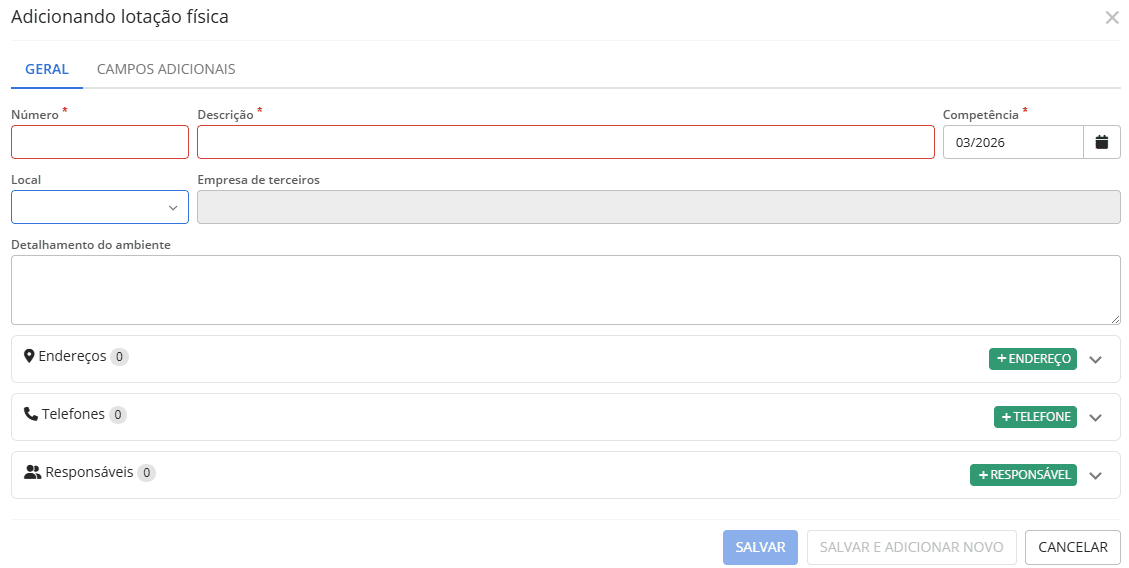Click into the Descrição text field
This screenshot has width=1129, height=568.
coord(565,142)
